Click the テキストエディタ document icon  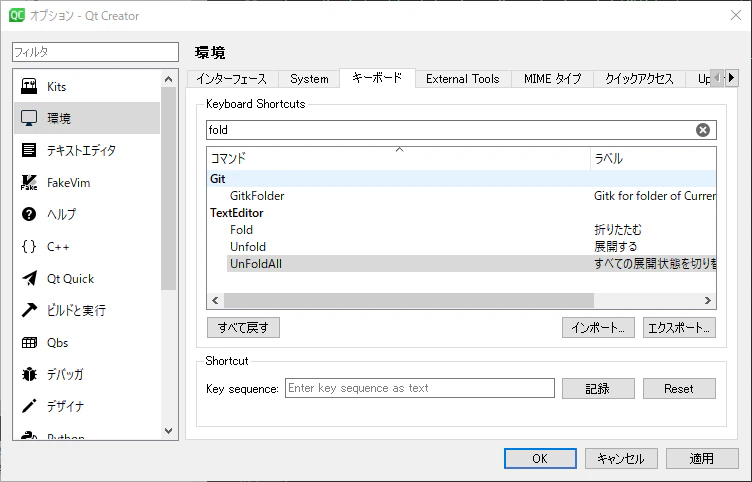pyautogui.click(x=29, y=150)
